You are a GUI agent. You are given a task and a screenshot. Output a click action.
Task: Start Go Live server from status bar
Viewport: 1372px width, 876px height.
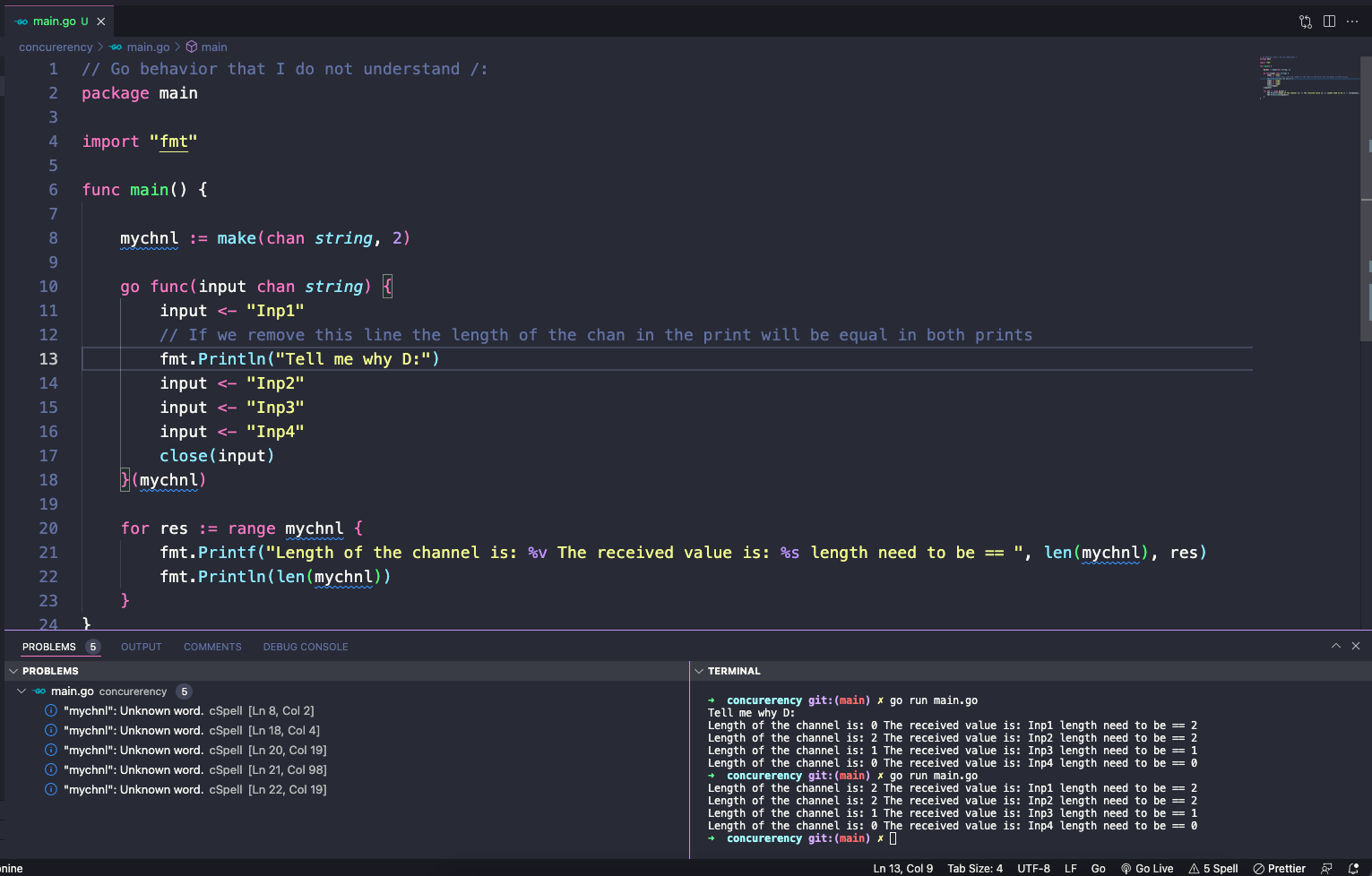pyautogui.click(x=1147, y=869)
